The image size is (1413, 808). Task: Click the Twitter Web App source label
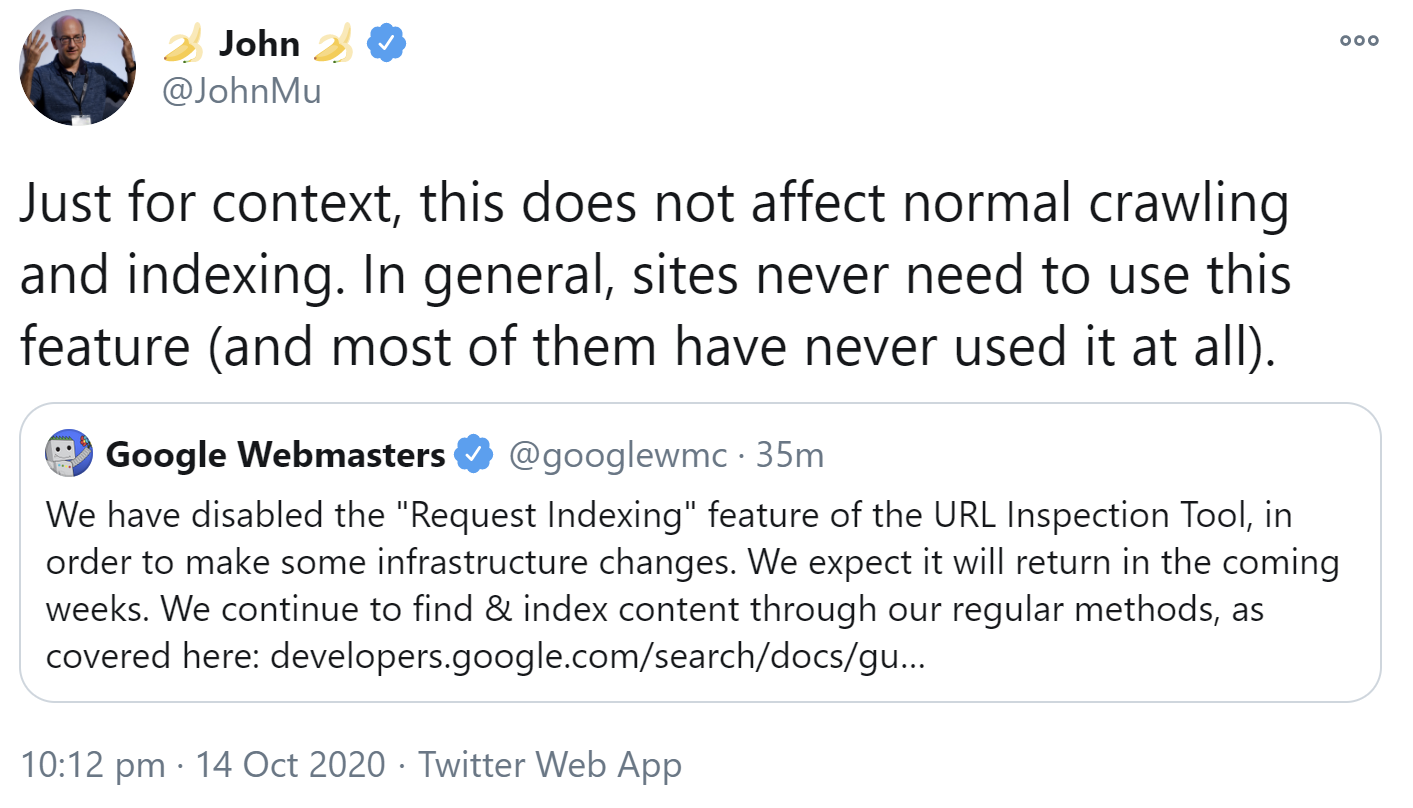click(x=551, y=764)
